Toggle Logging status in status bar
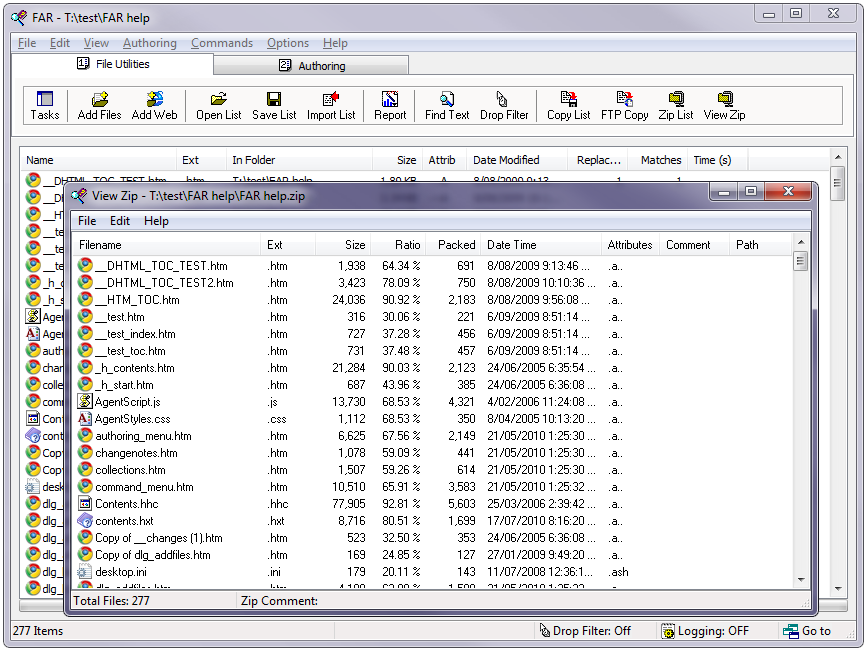This screenshot has height=654, width=867. coord(705,631)
